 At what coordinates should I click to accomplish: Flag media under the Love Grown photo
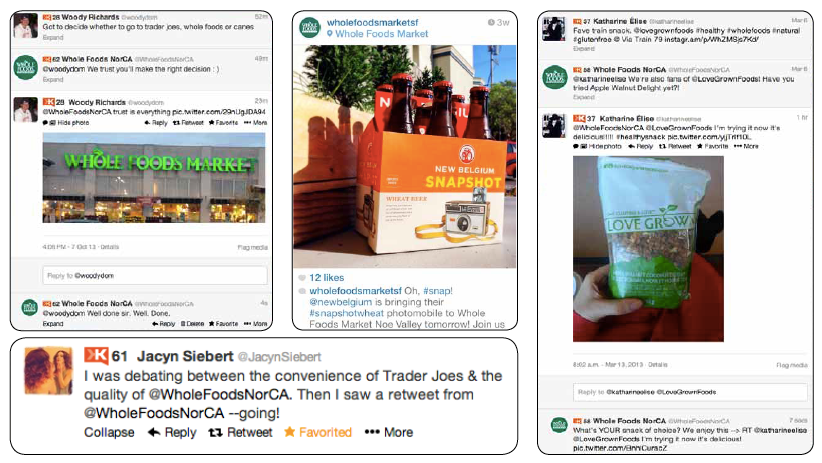click(x=792, y=365)
